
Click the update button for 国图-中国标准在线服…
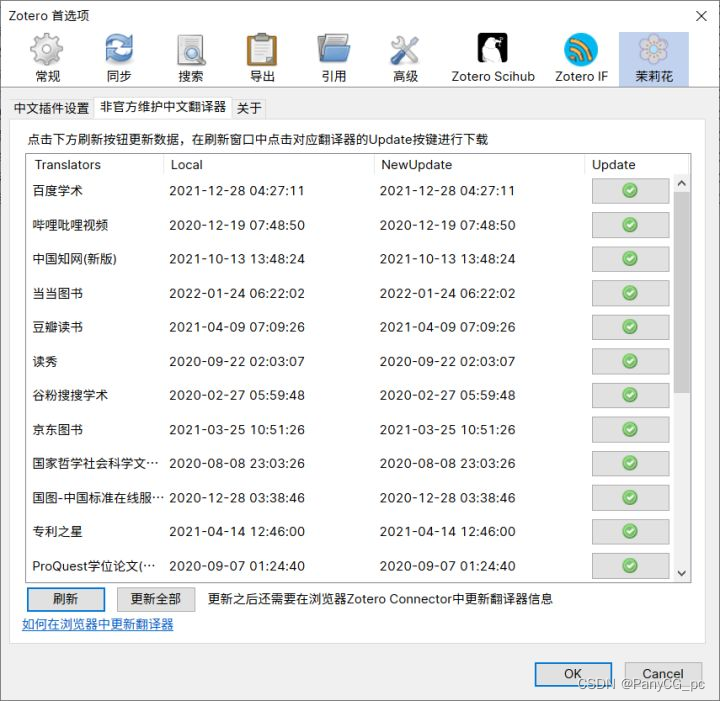pos(630,498)
